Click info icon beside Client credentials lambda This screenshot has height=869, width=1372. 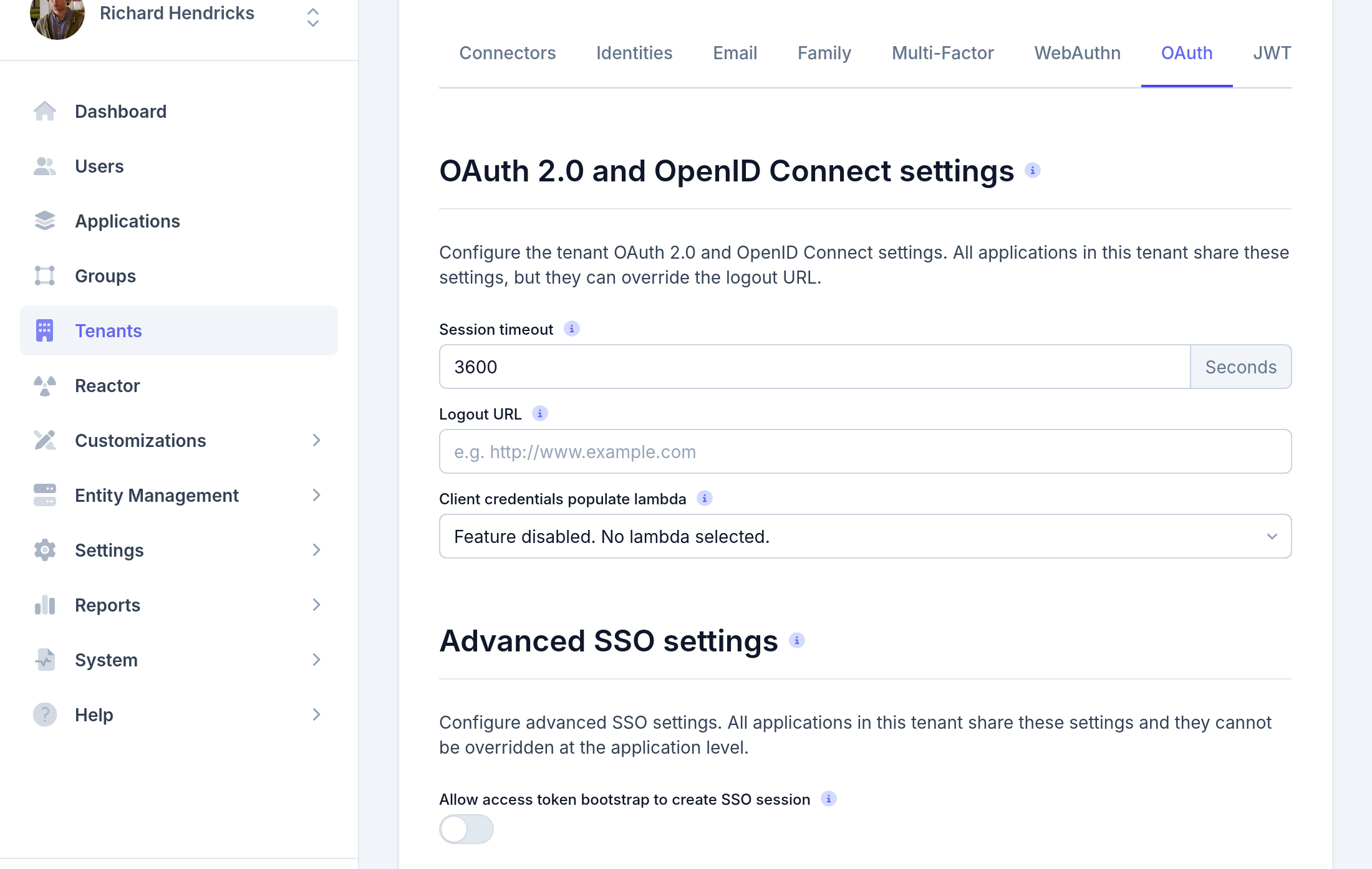[705, 498]
